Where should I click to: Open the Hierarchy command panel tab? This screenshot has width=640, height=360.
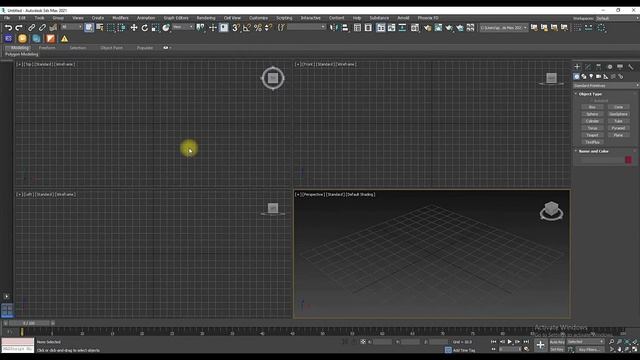click(x=598, y=67)
